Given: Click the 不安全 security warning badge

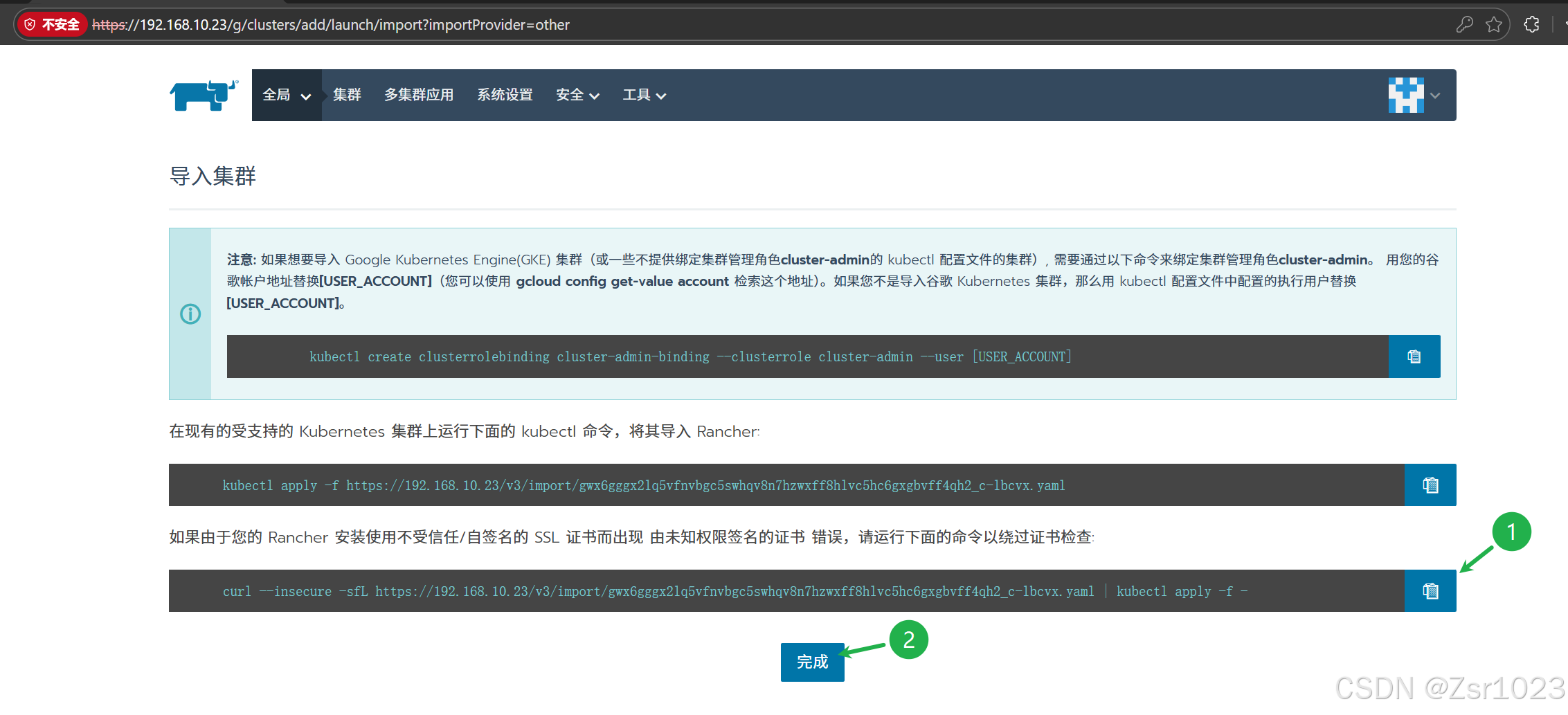Looking at the screenshot, I should coord(52,25).
